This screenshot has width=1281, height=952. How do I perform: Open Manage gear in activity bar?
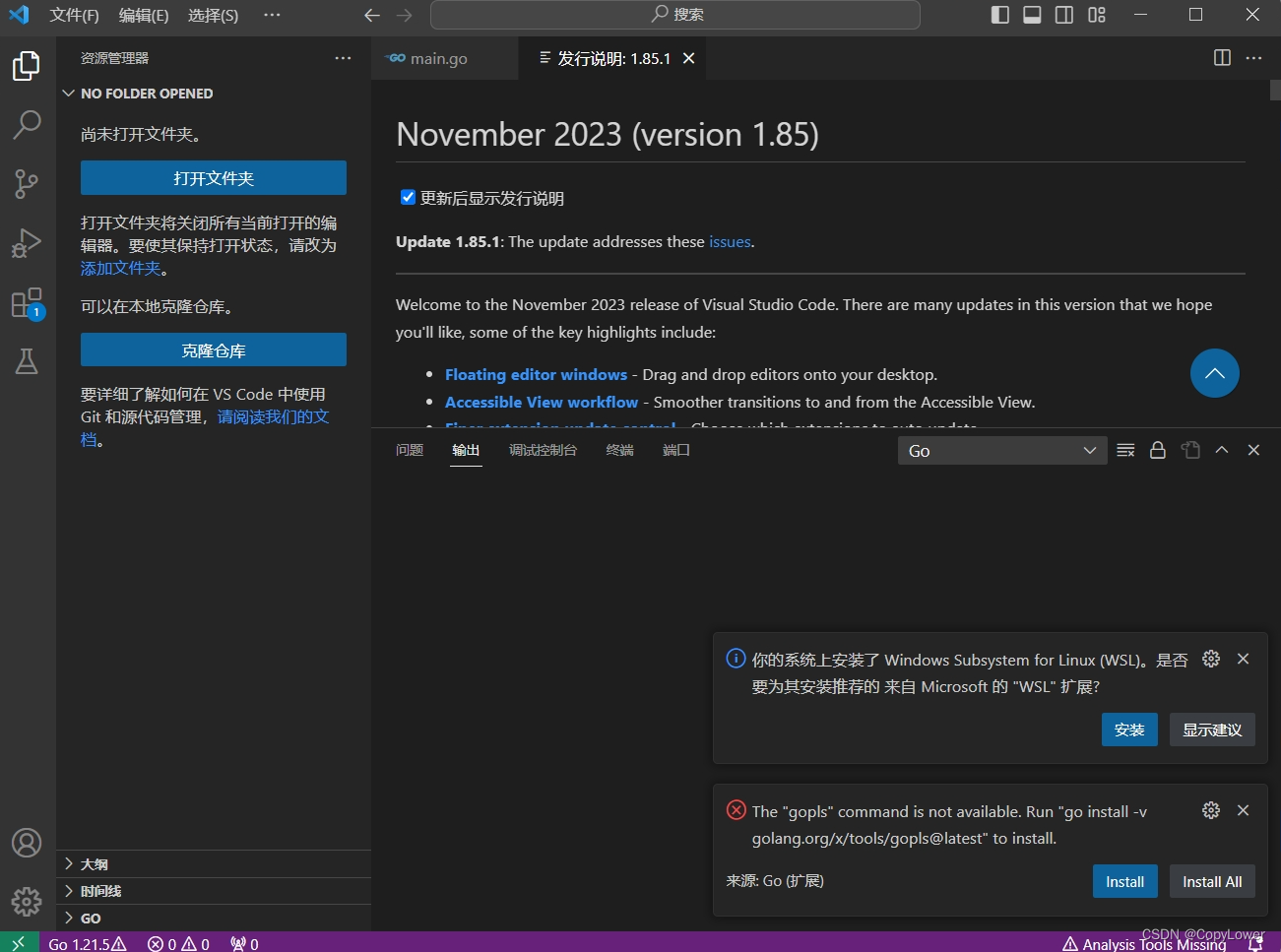pos(27,901)
